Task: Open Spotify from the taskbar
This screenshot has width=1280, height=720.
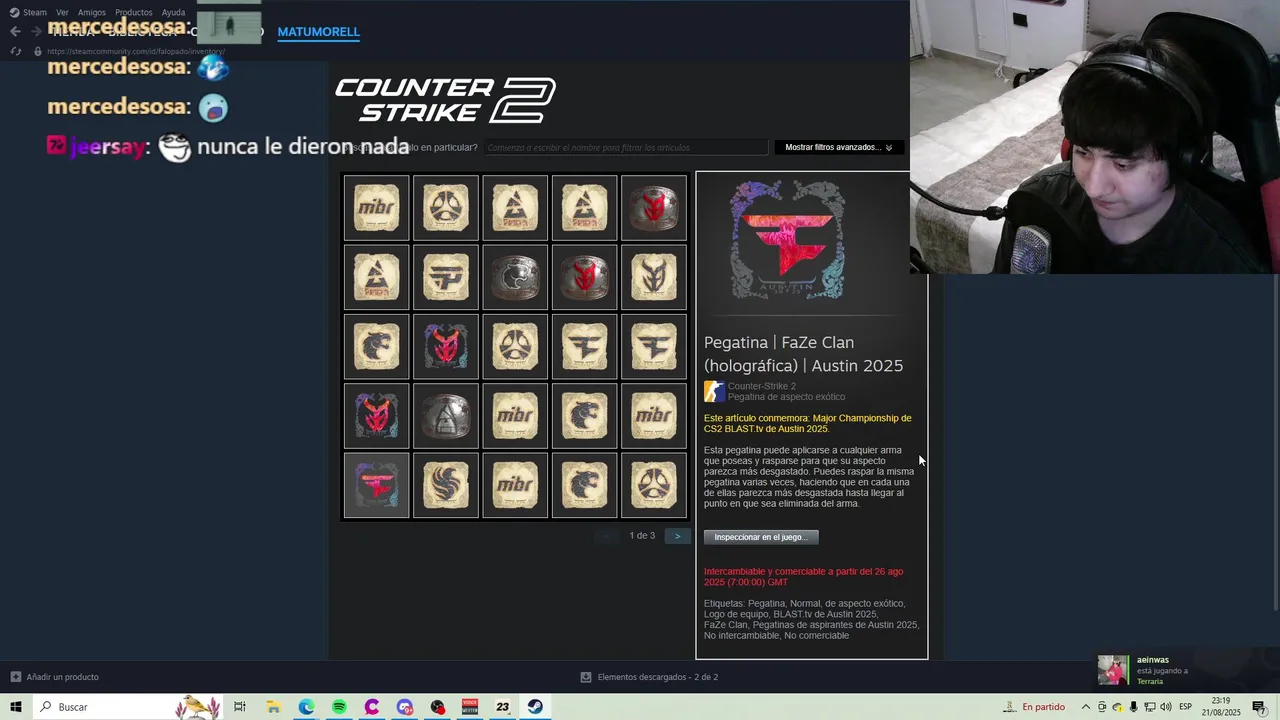Action: pyautogui.click(x=339, y=707)
